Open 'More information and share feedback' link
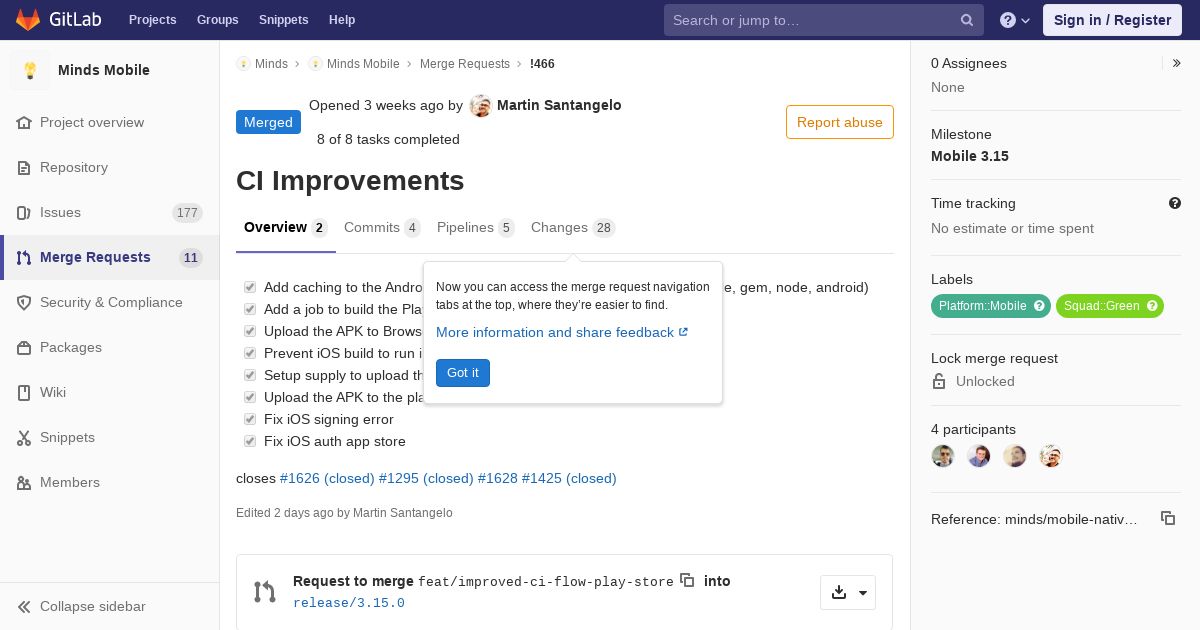Image resolution: width=1200 pixels, height=630 pixels. coord(562,332)
